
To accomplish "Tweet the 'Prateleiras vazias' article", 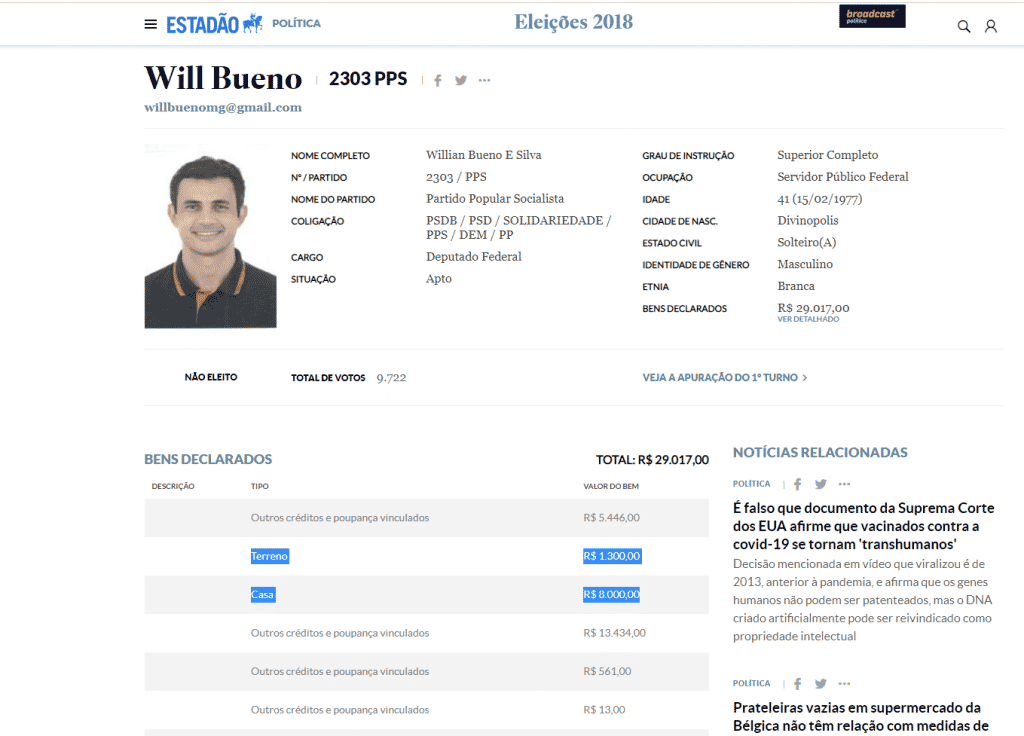I will coord(821,684).
